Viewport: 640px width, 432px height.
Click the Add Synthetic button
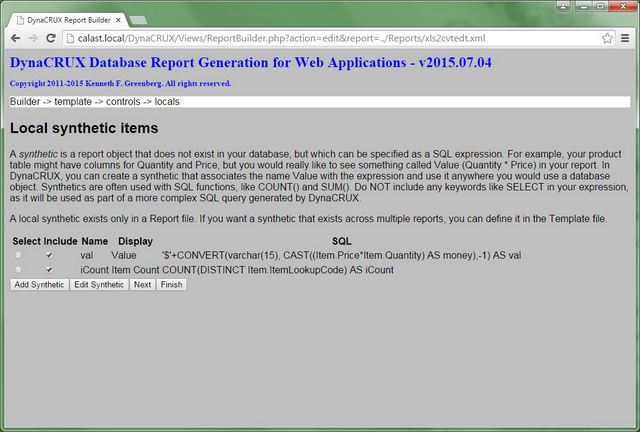[39, 285]
